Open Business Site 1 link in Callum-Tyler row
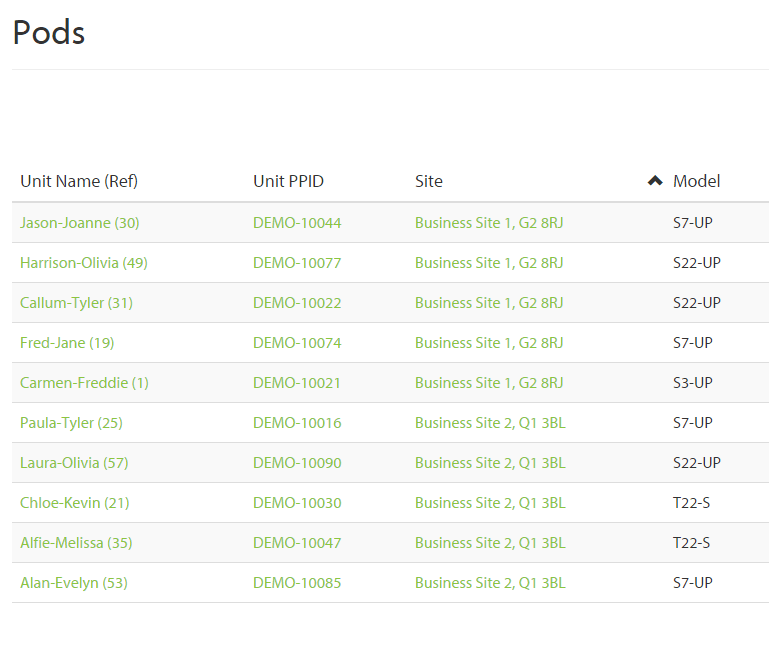Screen dimensions: 769x650 (489, 303)
